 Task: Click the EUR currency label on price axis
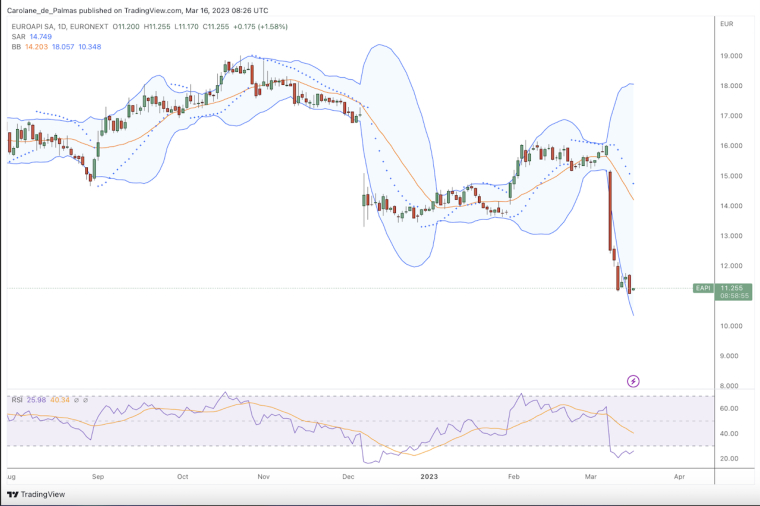tap(726, 21)
